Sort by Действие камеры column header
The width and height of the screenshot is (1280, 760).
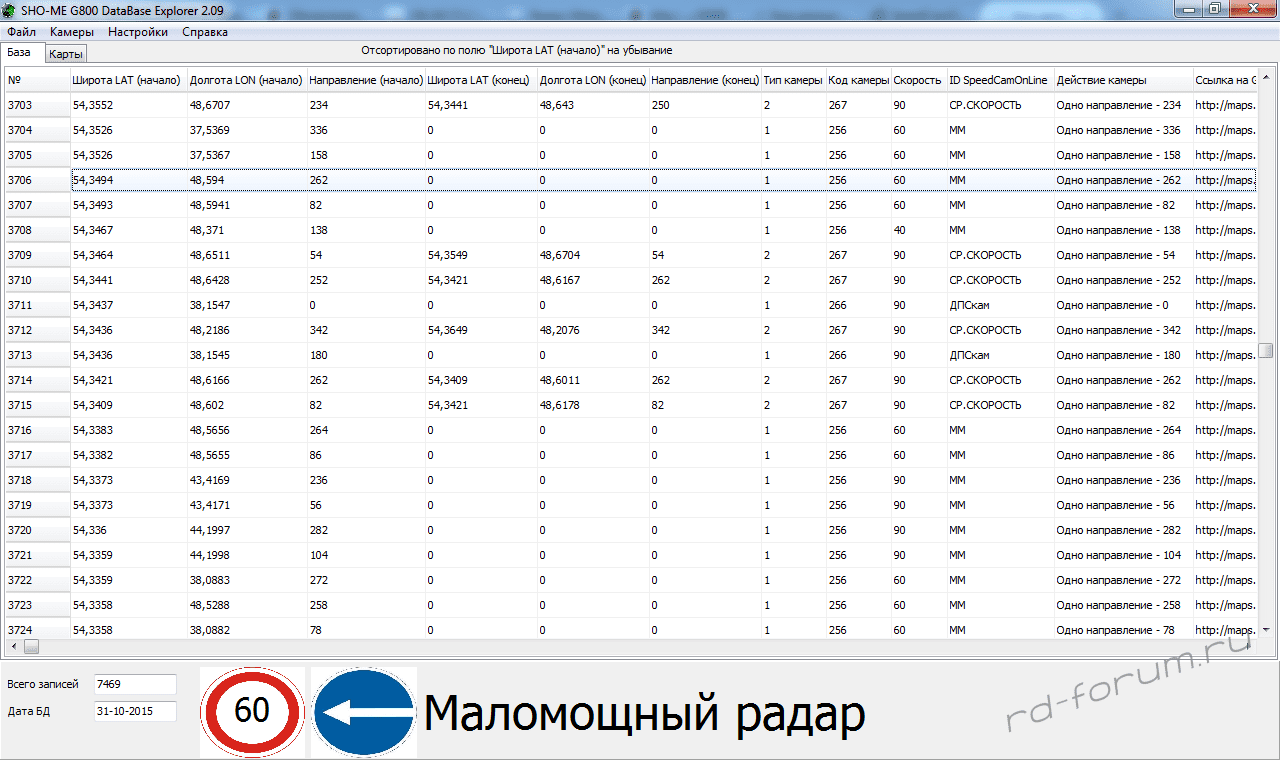point(1124,80)
